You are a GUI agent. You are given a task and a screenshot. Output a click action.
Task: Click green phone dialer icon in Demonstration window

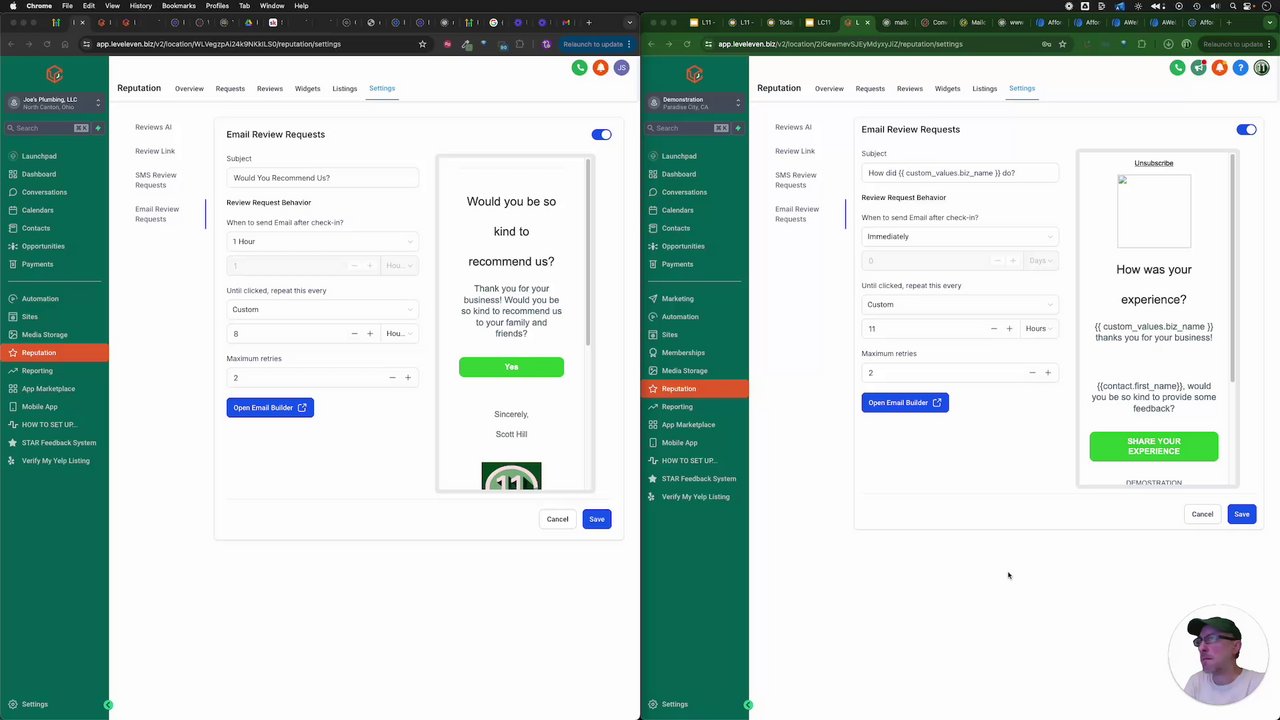tap(1177, 68)
